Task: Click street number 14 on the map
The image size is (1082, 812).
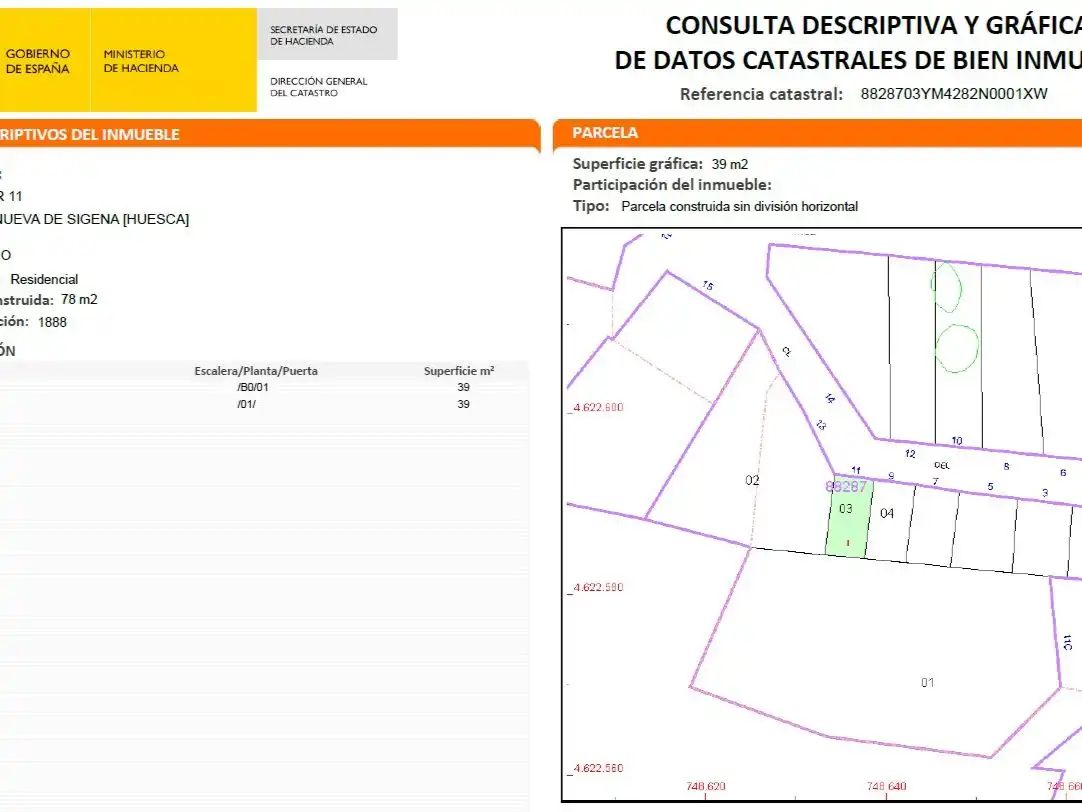Action: 830,398
